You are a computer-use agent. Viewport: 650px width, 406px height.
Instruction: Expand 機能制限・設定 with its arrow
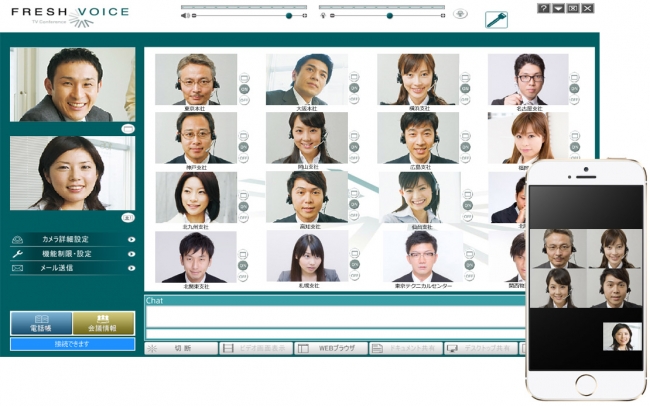click(131, 254)
